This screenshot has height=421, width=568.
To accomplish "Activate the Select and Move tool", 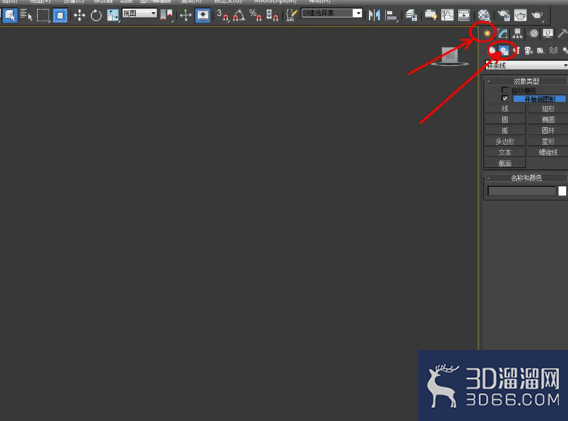I will 79,15.
